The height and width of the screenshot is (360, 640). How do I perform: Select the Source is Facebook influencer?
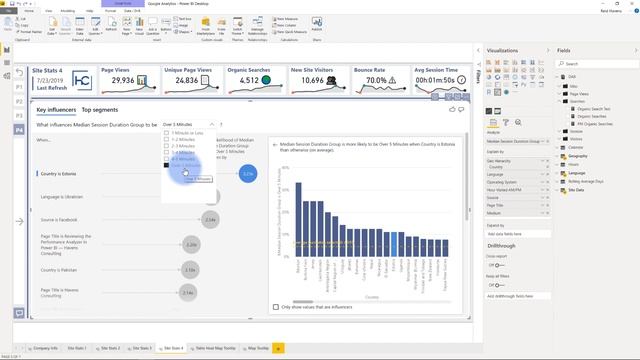(59, 220)
